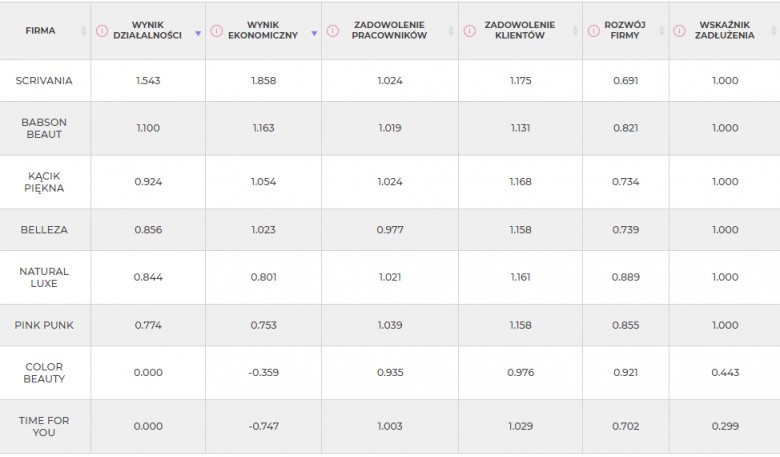Image resolution: width=780 pixels, height=457 pixels.
Task: Sort by Zadowolenie Pracowników arrows
Action: click(x=451, y=31)
